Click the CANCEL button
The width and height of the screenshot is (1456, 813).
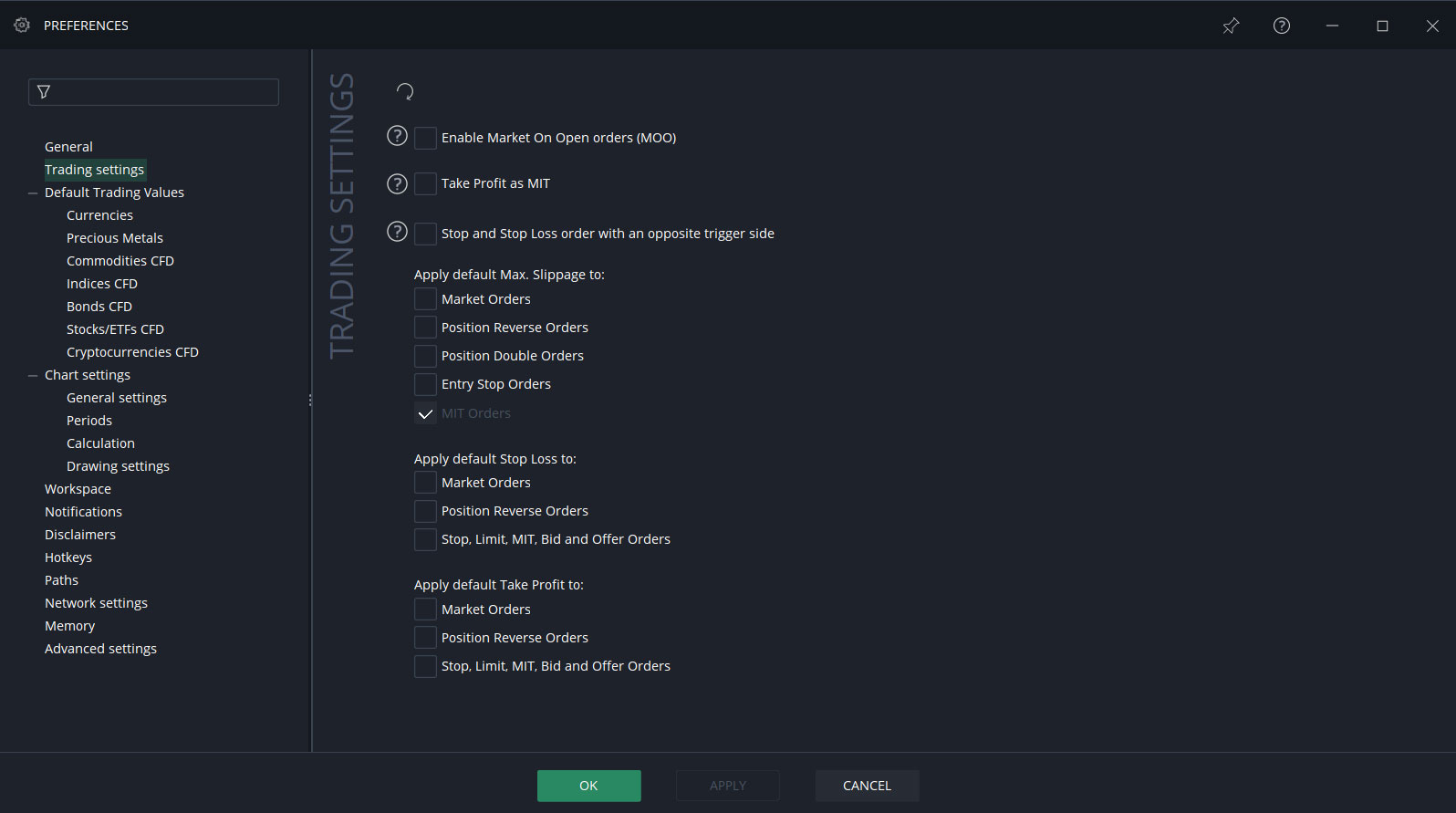(x=867, y=786)
